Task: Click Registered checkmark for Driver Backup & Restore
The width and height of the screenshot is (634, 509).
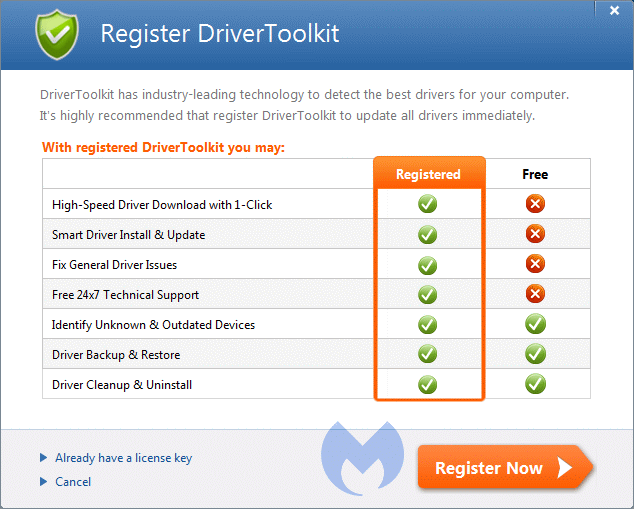Action: (x=428, y=354)
